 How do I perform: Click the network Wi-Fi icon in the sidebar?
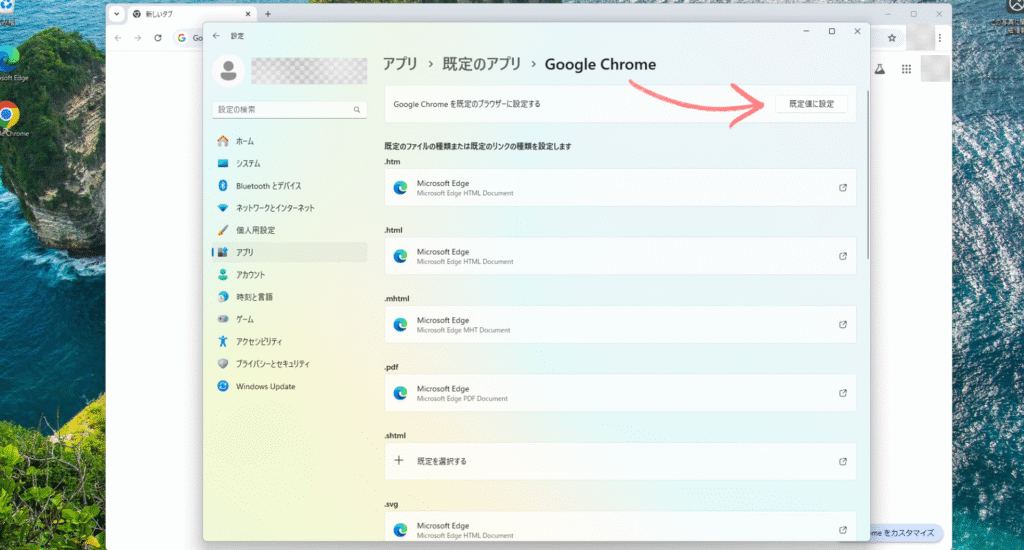(x=223, y=208)
